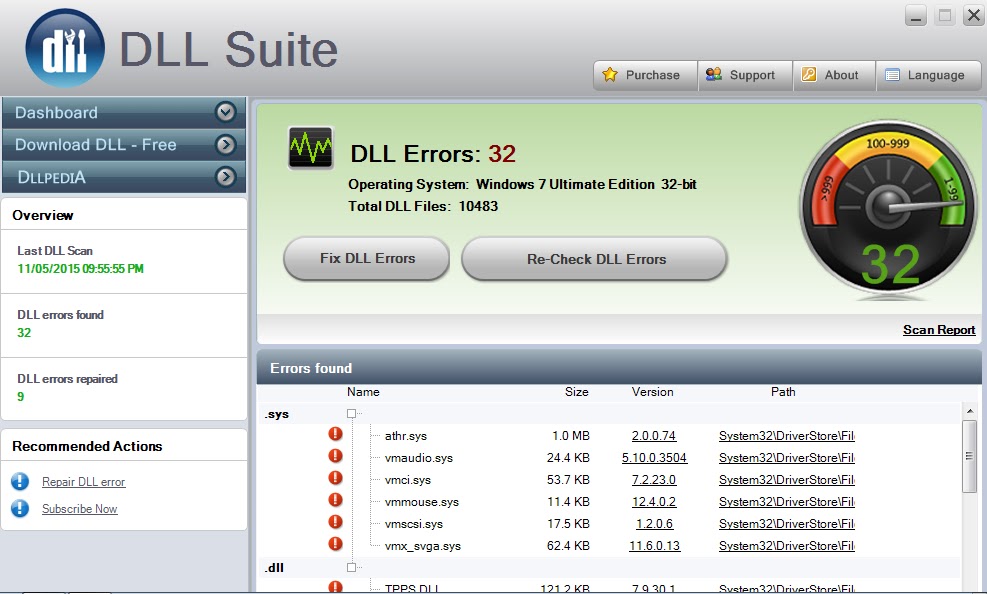The image size is (987, 594).
Task: Click the scrollbar up arrow in errors list
Action: (x=970, y=411)
